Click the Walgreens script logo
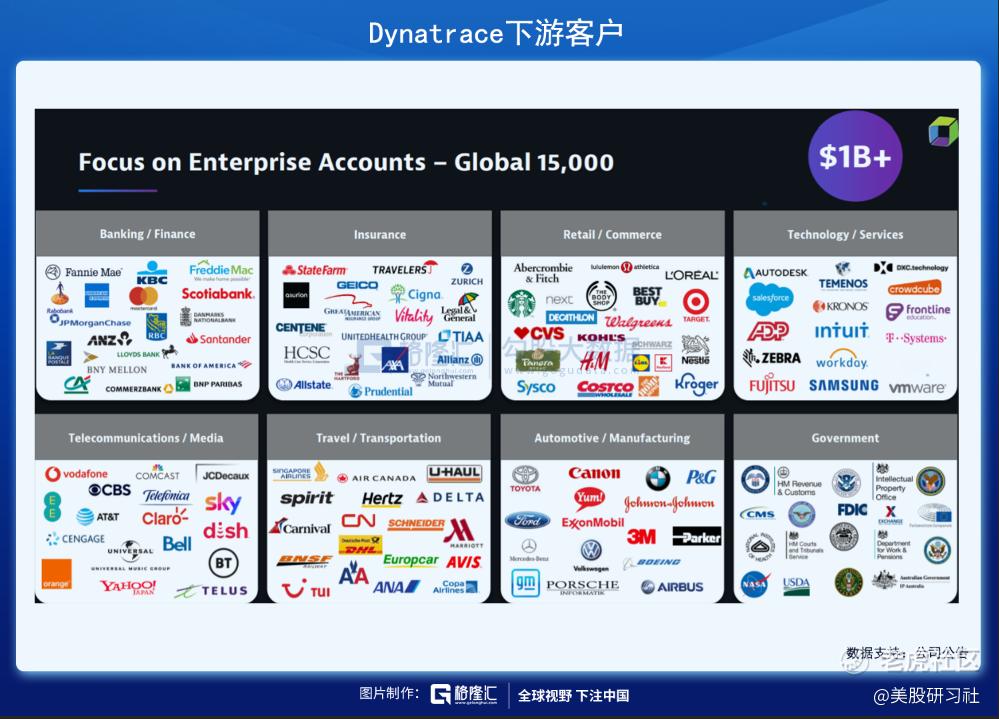The image size is (999, 719). tap(638, 322)
